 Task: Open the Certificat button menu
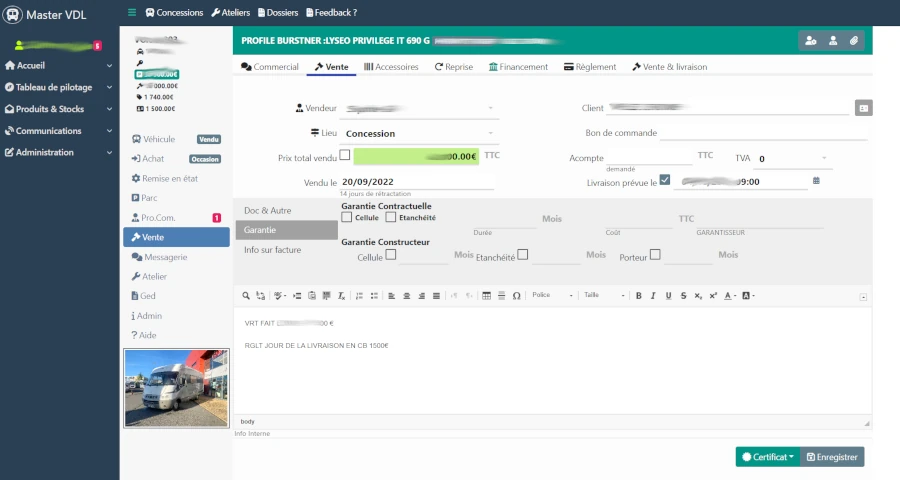[768, 456]
